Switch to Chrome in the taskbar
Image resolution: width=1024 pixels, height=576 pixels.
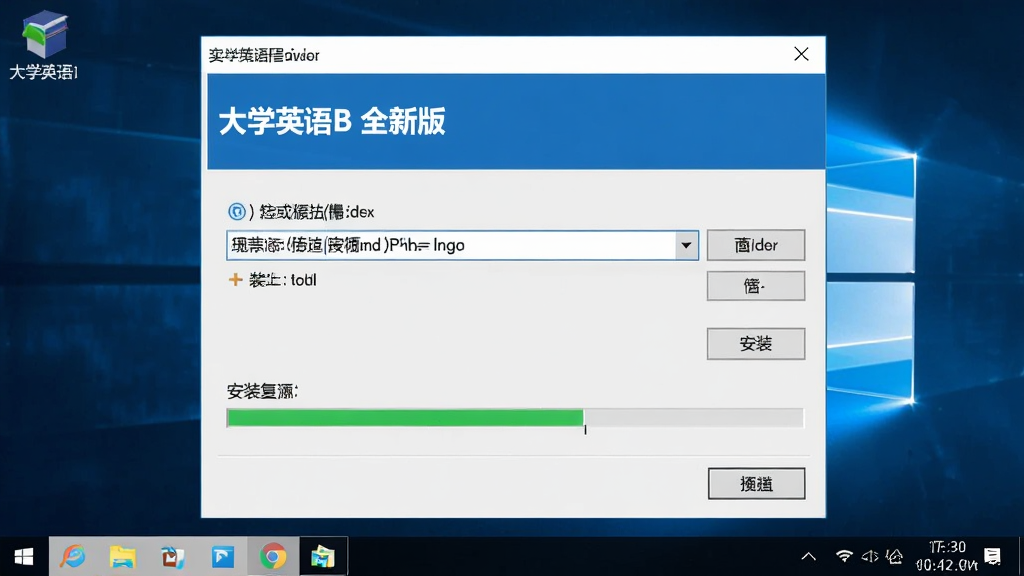(x=273, y=556)
